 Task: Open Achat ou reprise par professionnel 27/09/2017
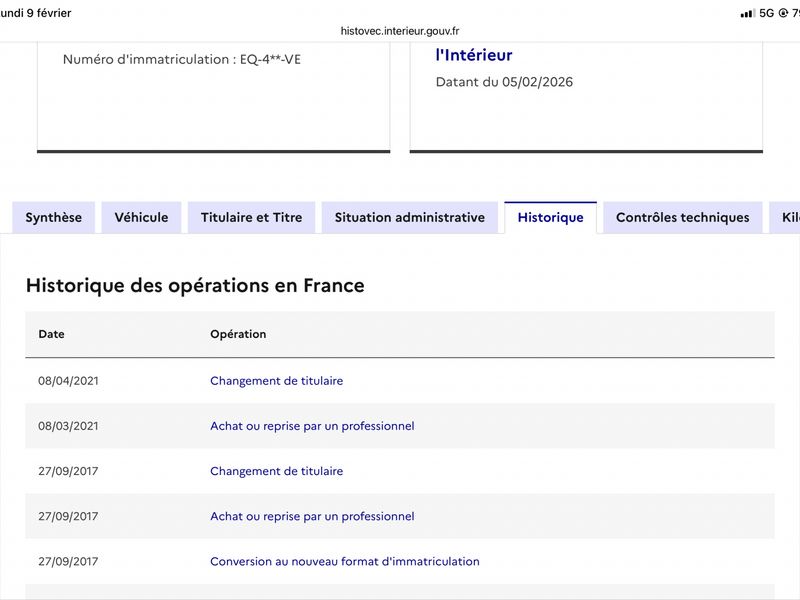coord(312,516)
